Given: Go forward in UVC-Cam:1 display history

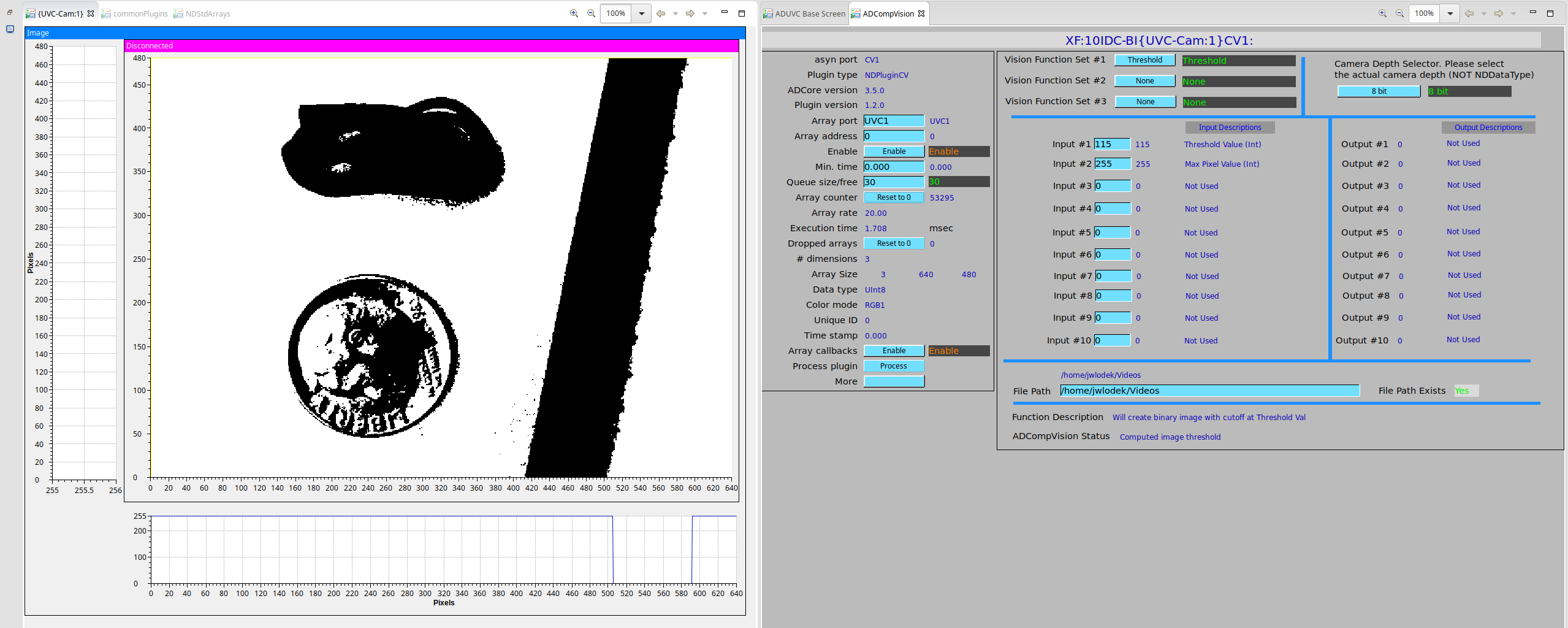Looking at the screenshot, I should pos(690,13).
